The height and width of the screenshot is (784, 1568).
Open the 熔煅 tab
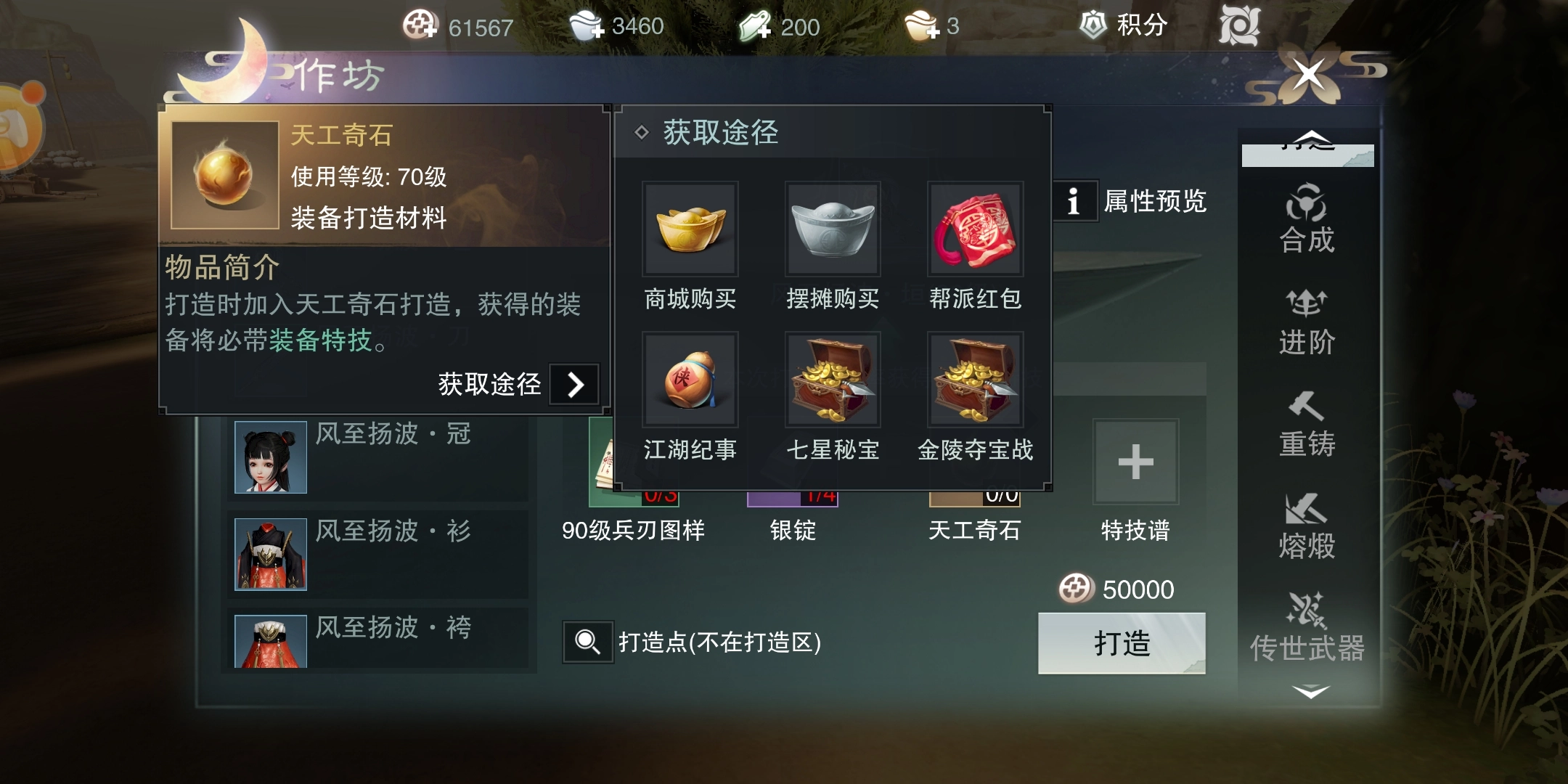pos(1307,526)
